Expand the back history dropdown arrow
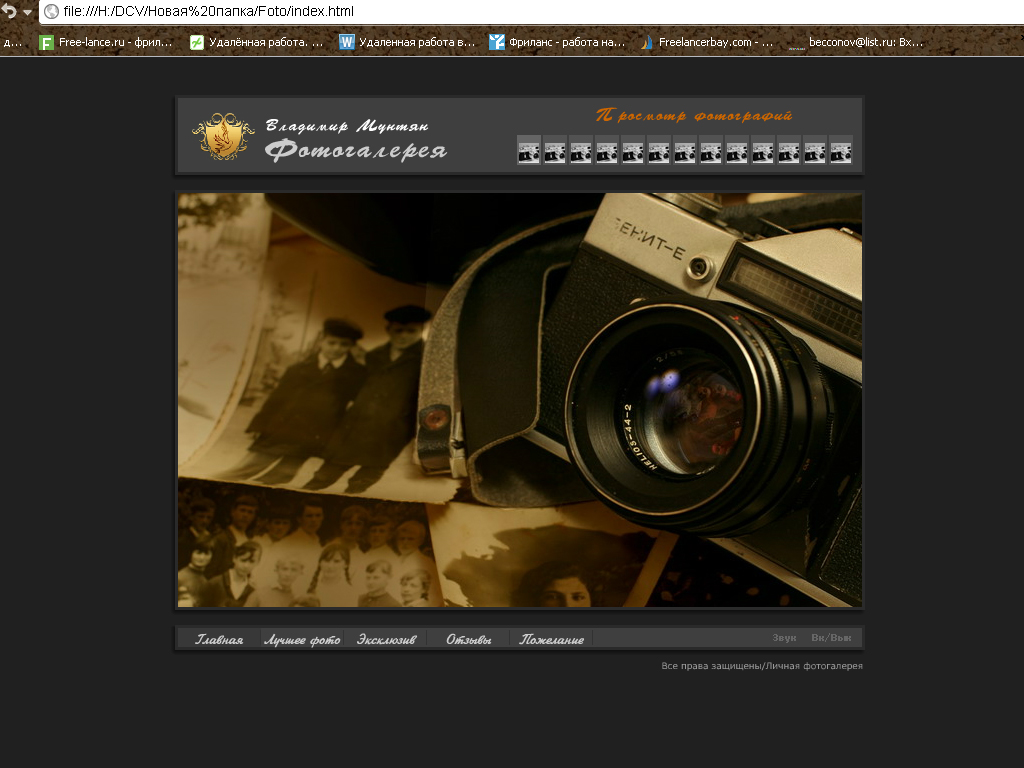This screenshot has width=1024, height=768. [x=27, y=13]
